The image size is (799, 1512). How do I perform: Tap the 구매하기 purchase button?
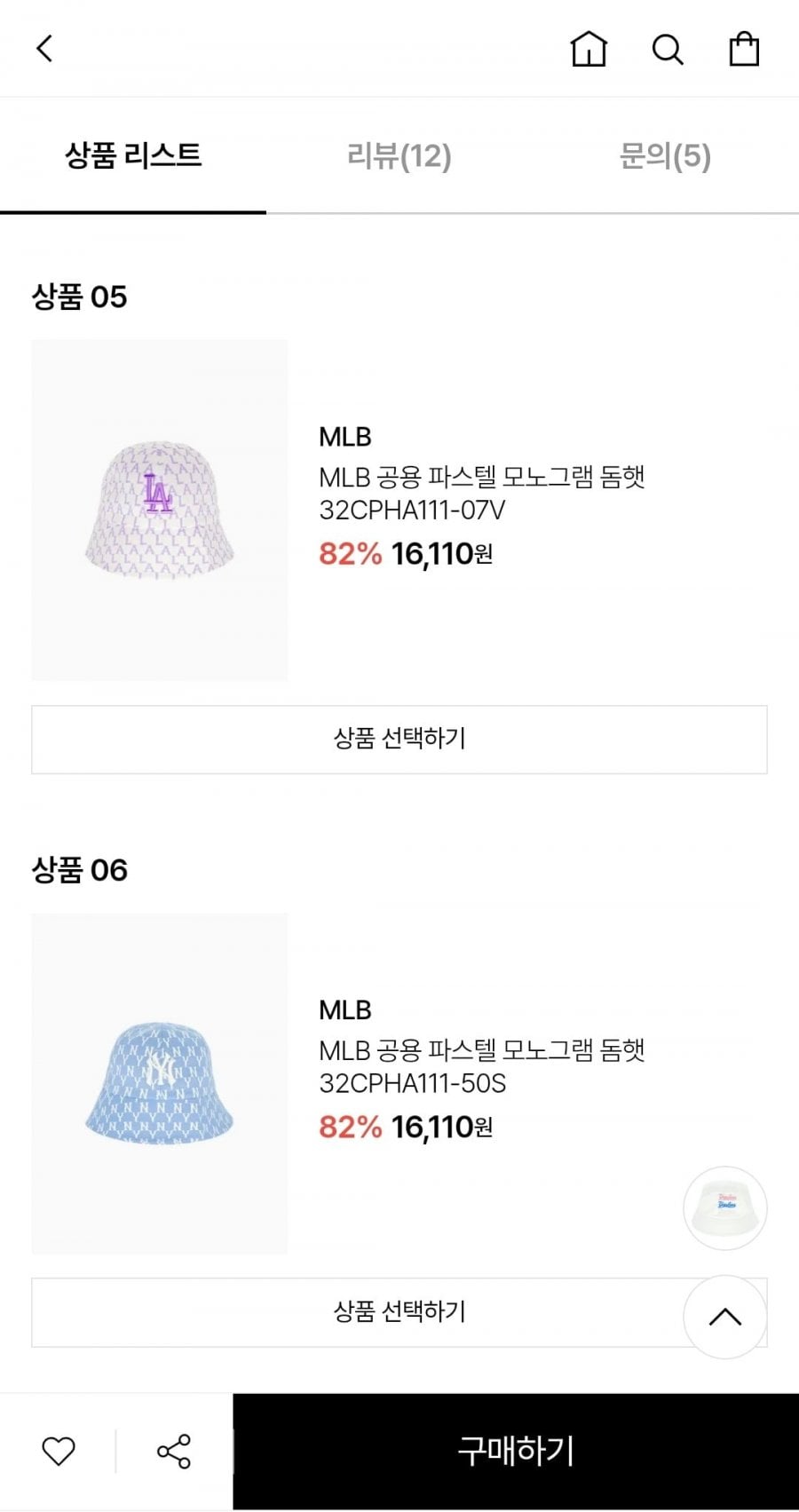coord(516,1451)
